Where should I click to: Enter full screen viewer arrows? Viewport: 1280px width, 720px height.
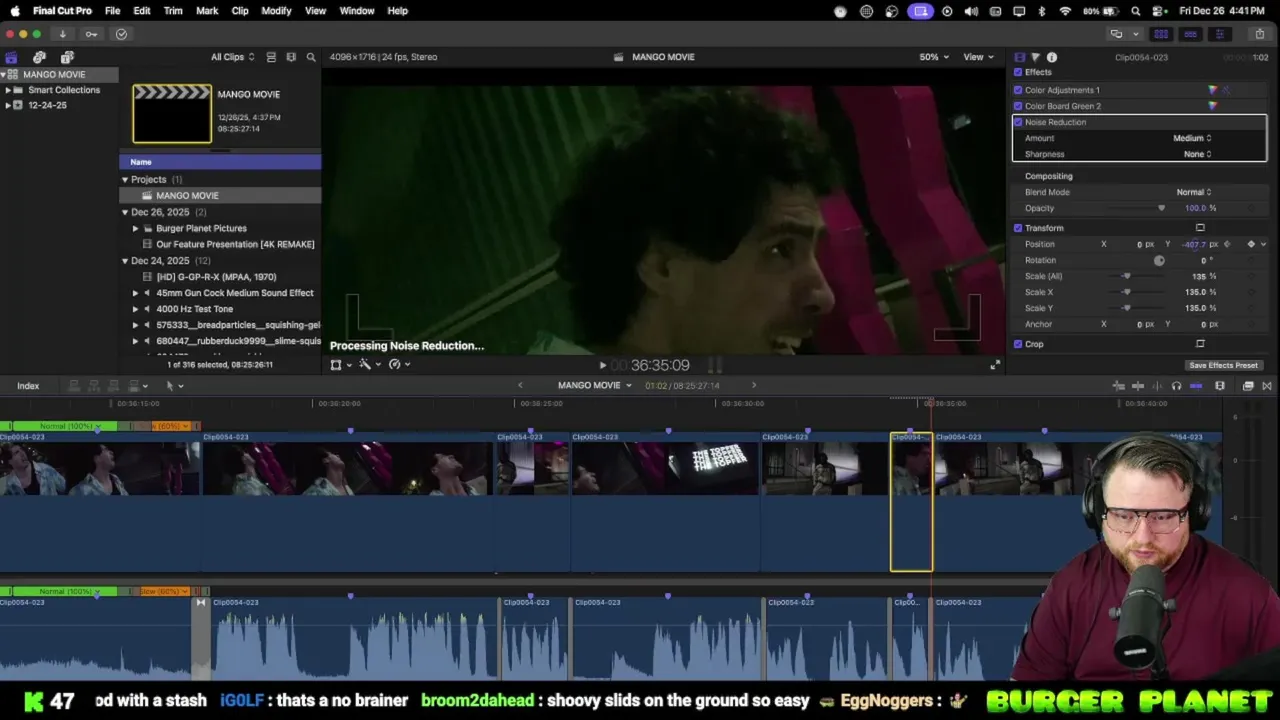pyautogui.click(x=994, y=365)
